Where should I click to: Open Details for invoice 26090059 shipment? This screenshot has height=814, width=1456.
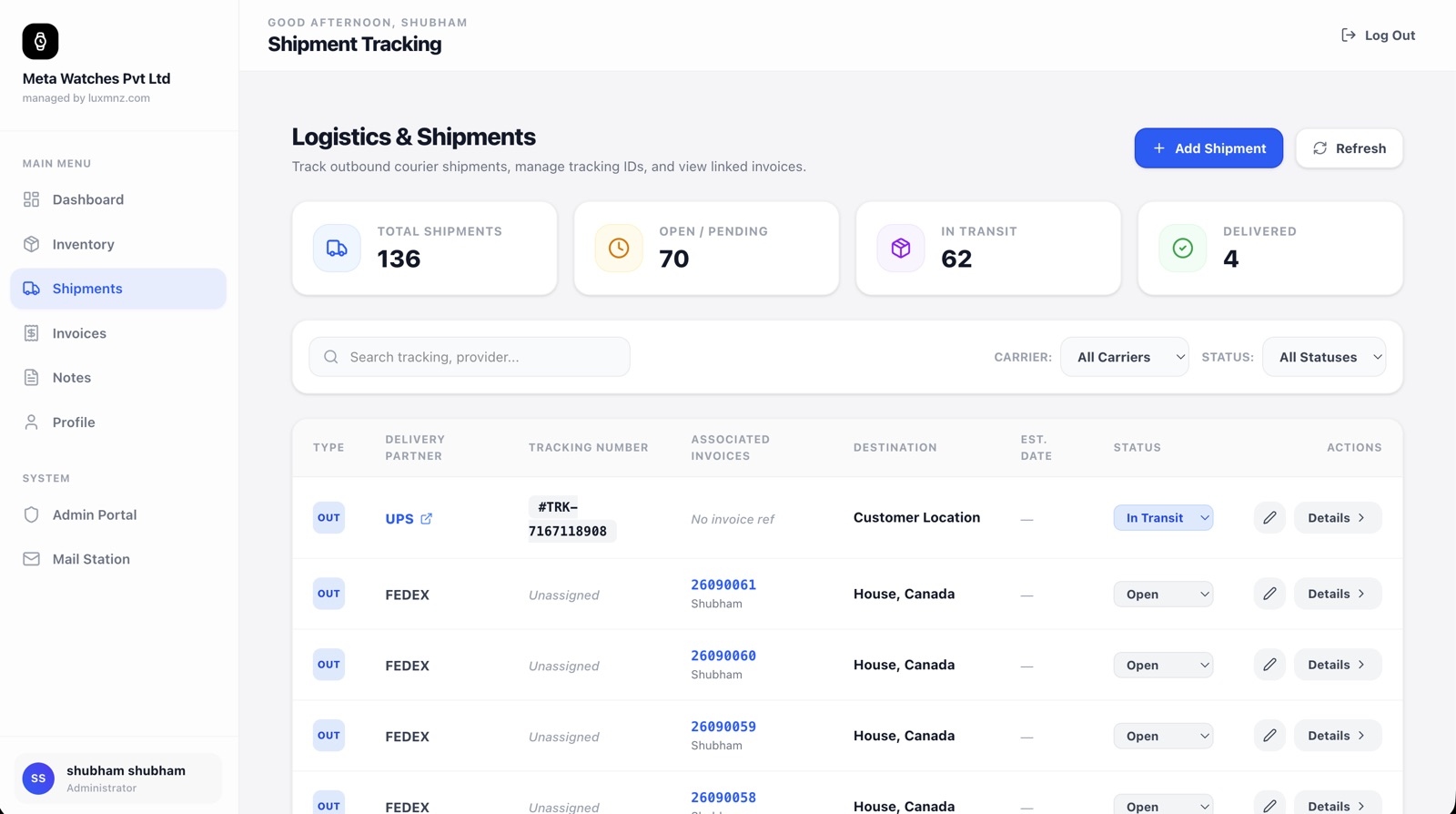1338,736
